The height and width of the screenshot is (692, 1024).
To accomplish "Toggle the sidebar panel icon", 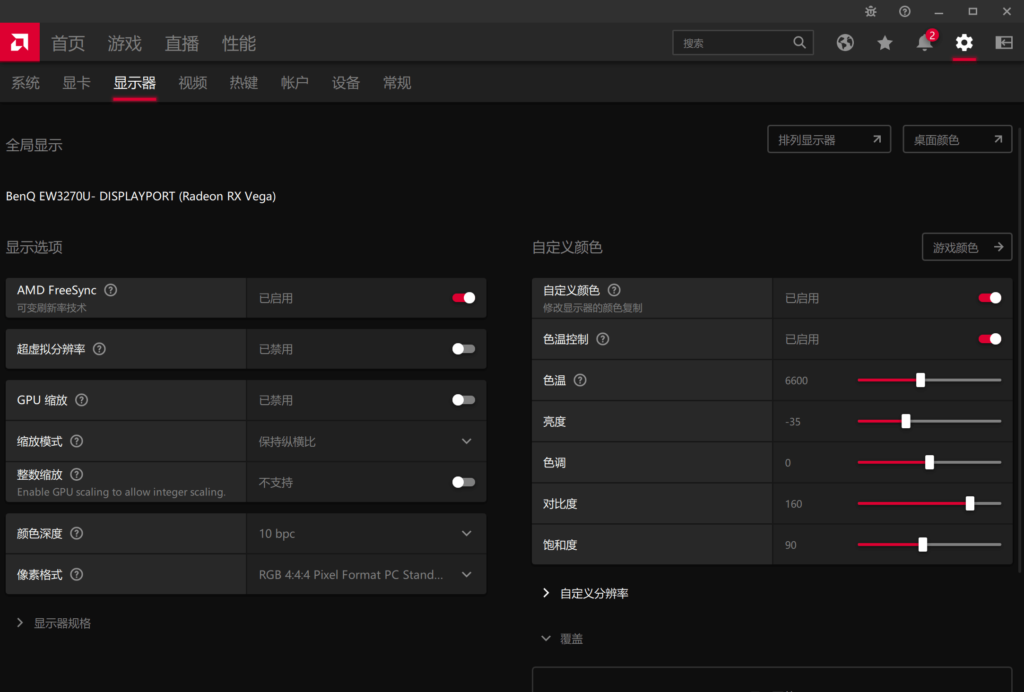I will pyautogui.click(x=1004, y=42).
